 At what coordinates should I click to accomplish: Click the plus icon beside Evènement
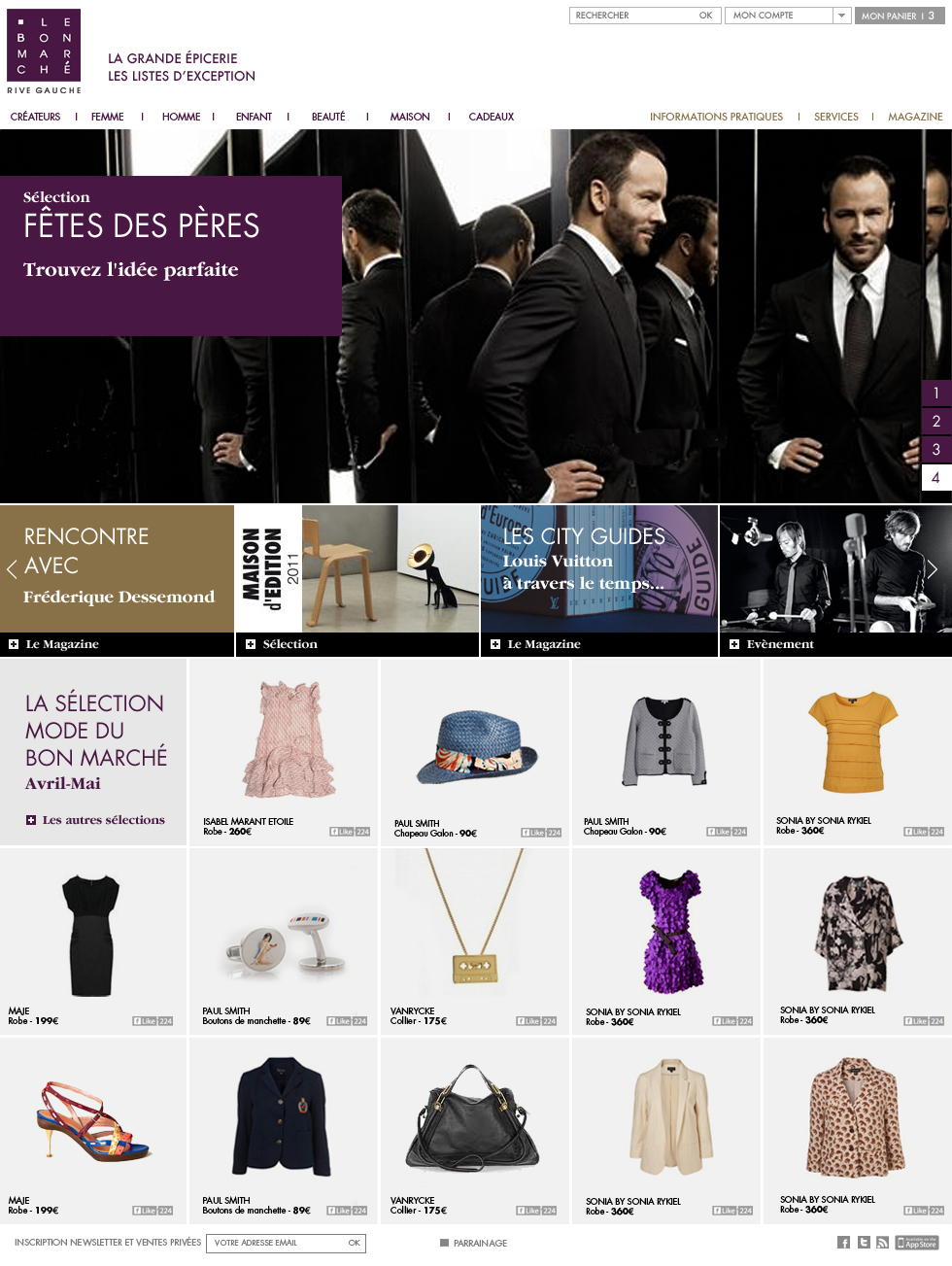tap(734, 644)
